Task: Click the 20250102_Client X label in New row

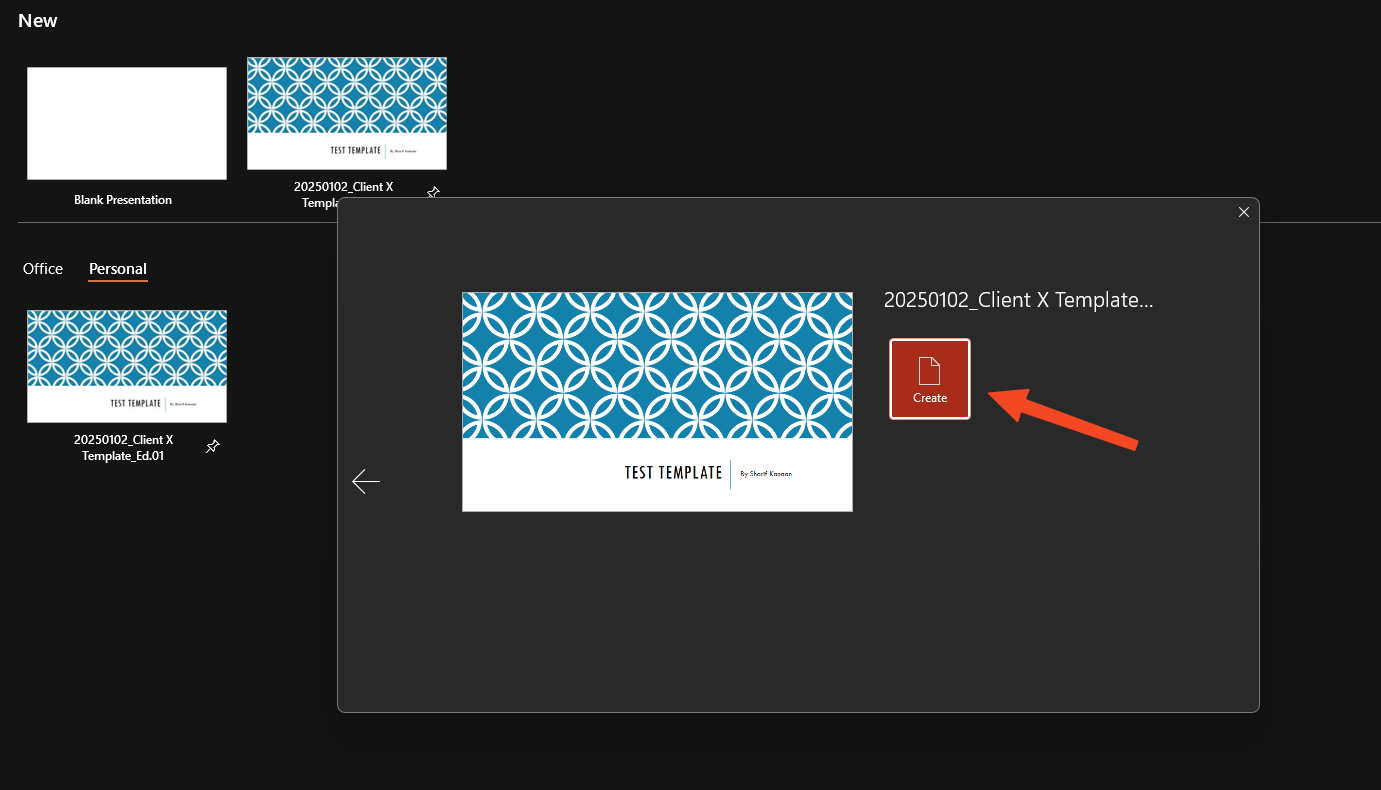Action: (343, 187)
